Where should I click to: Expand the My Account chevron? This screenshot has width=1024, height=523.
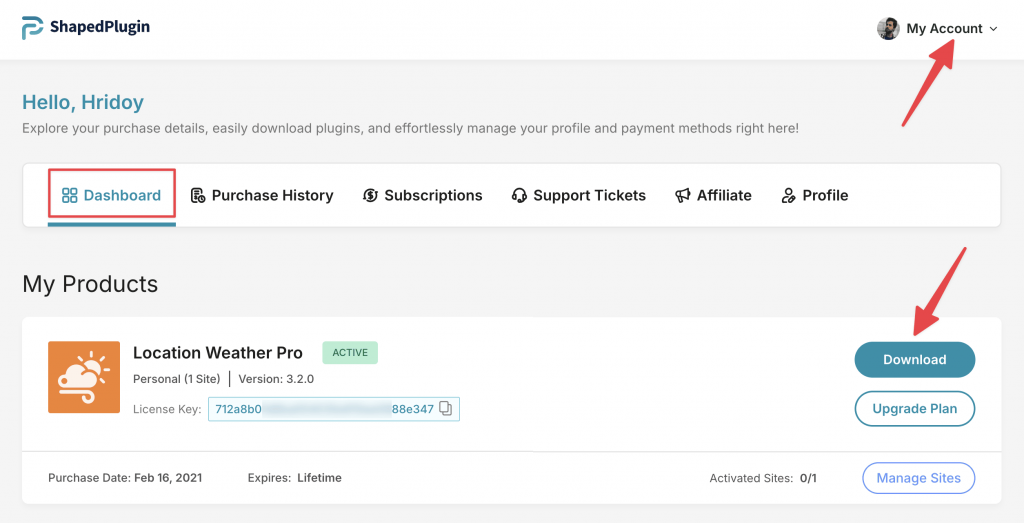click(993, 29)
